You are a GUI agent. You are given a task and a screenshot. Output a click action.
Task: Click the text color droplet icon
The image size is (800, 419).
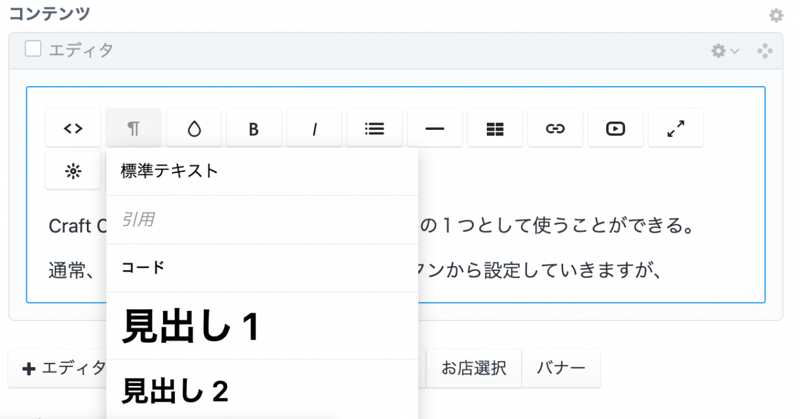click(194, 128)
